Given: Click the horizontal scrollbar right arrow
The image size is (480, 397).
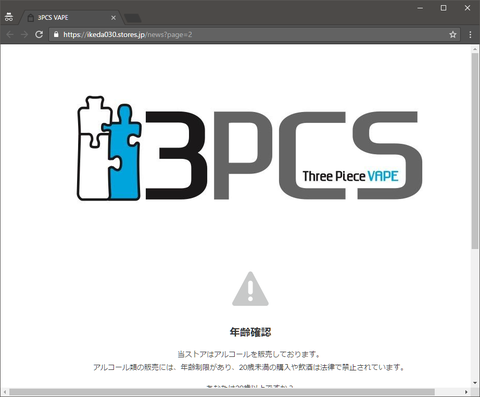Looking at the screenshot, I should point(466,392).
